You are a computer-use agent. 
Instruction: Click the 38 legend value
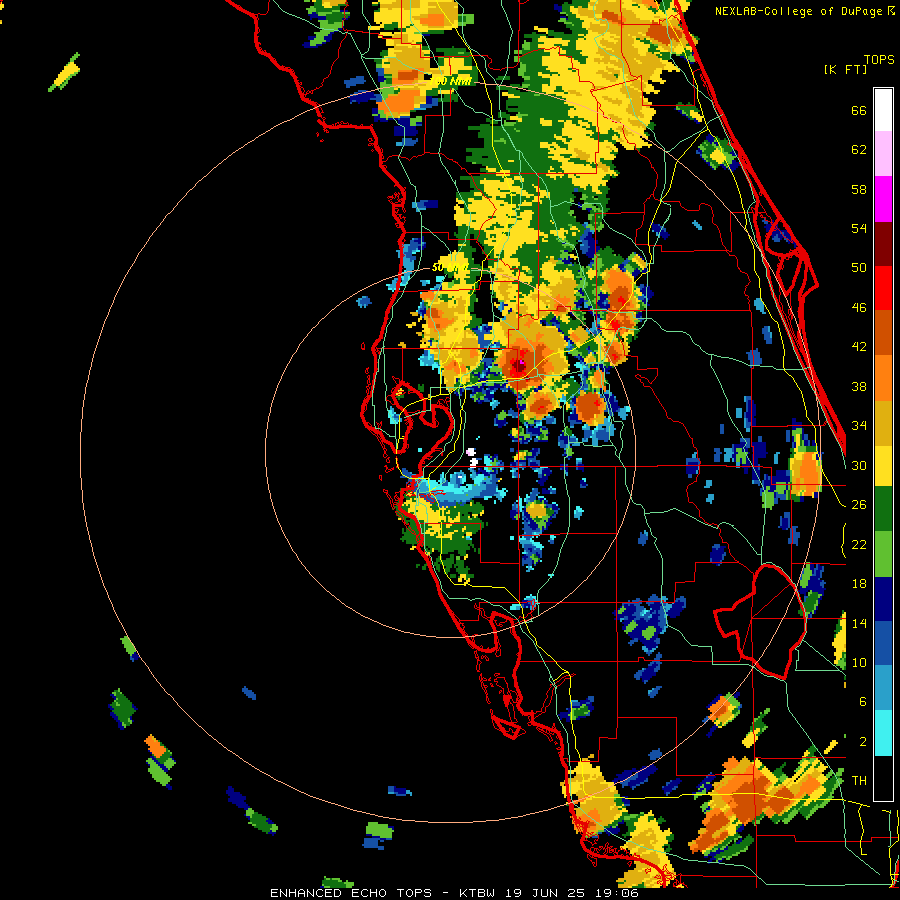(x=859, y=386)
